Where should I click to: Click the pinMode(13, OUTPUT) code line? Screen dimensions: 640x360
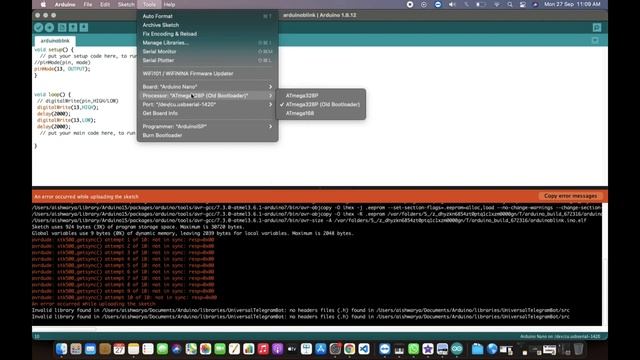point(62,69)
